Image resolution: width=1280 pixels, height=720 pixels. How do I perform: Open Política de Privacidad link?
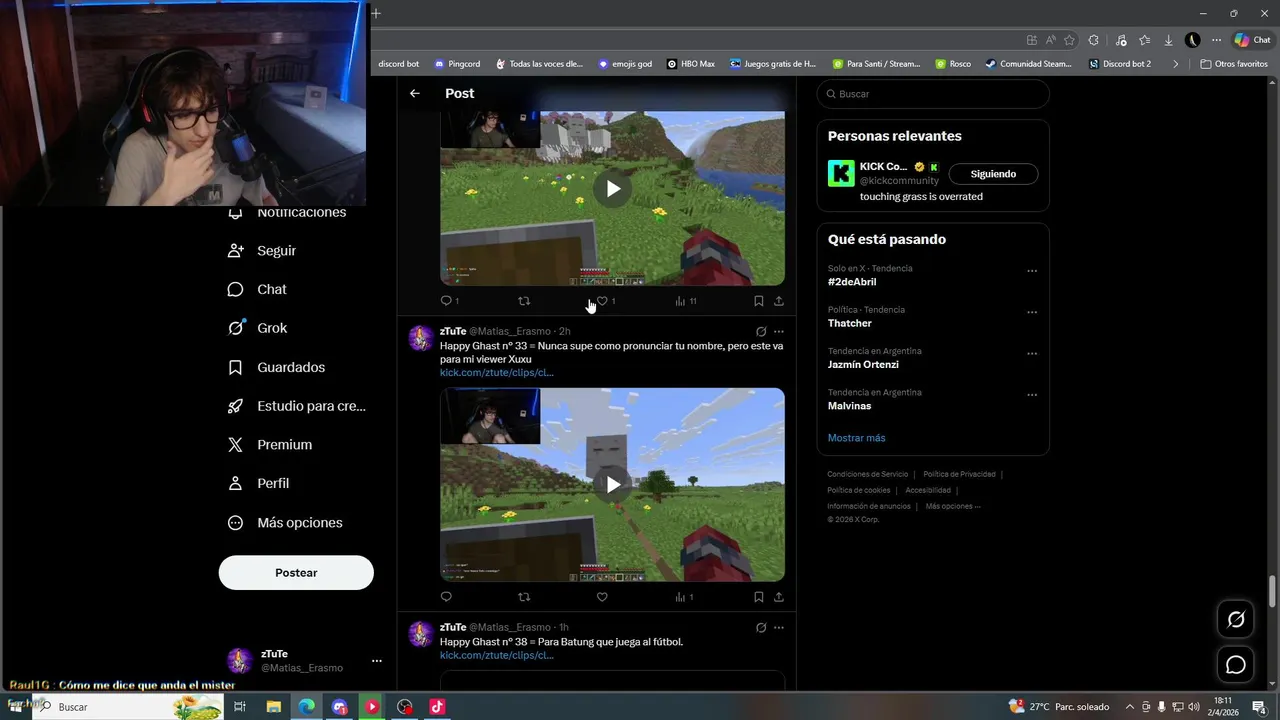click(x=959, y=474)
